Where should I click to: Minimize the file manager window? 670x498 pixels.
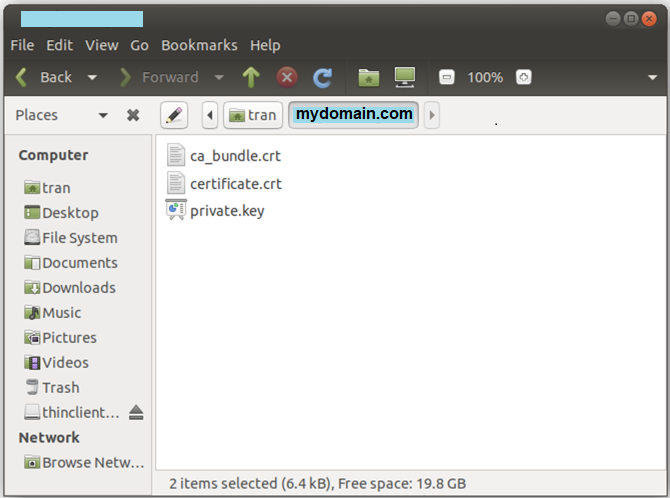(x=613, y=19)
